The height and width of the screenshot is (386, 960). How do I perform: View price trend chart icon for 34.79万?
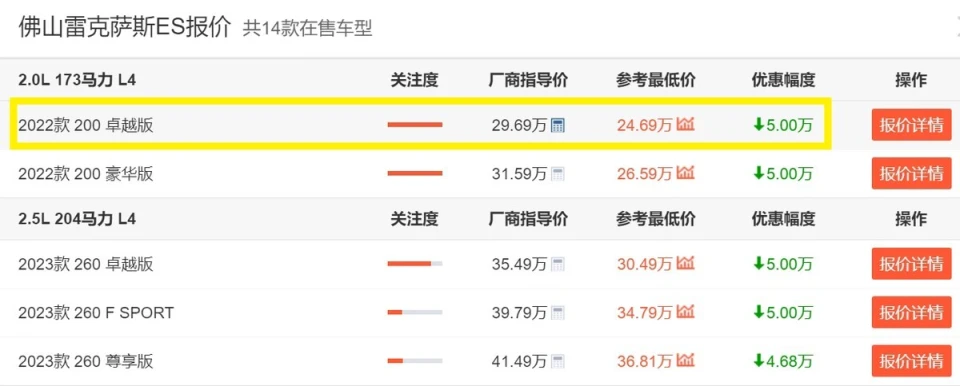(686, 312)
